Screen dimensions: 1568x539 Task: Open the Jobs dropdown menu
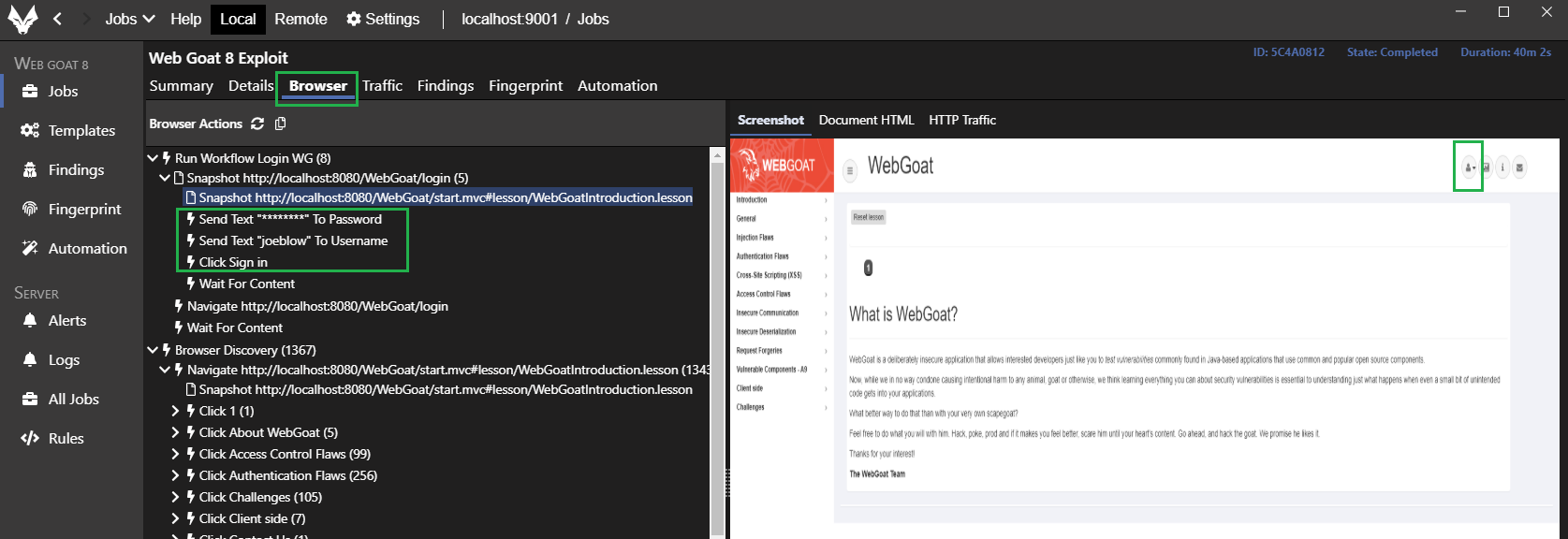(x=129, y=19)
